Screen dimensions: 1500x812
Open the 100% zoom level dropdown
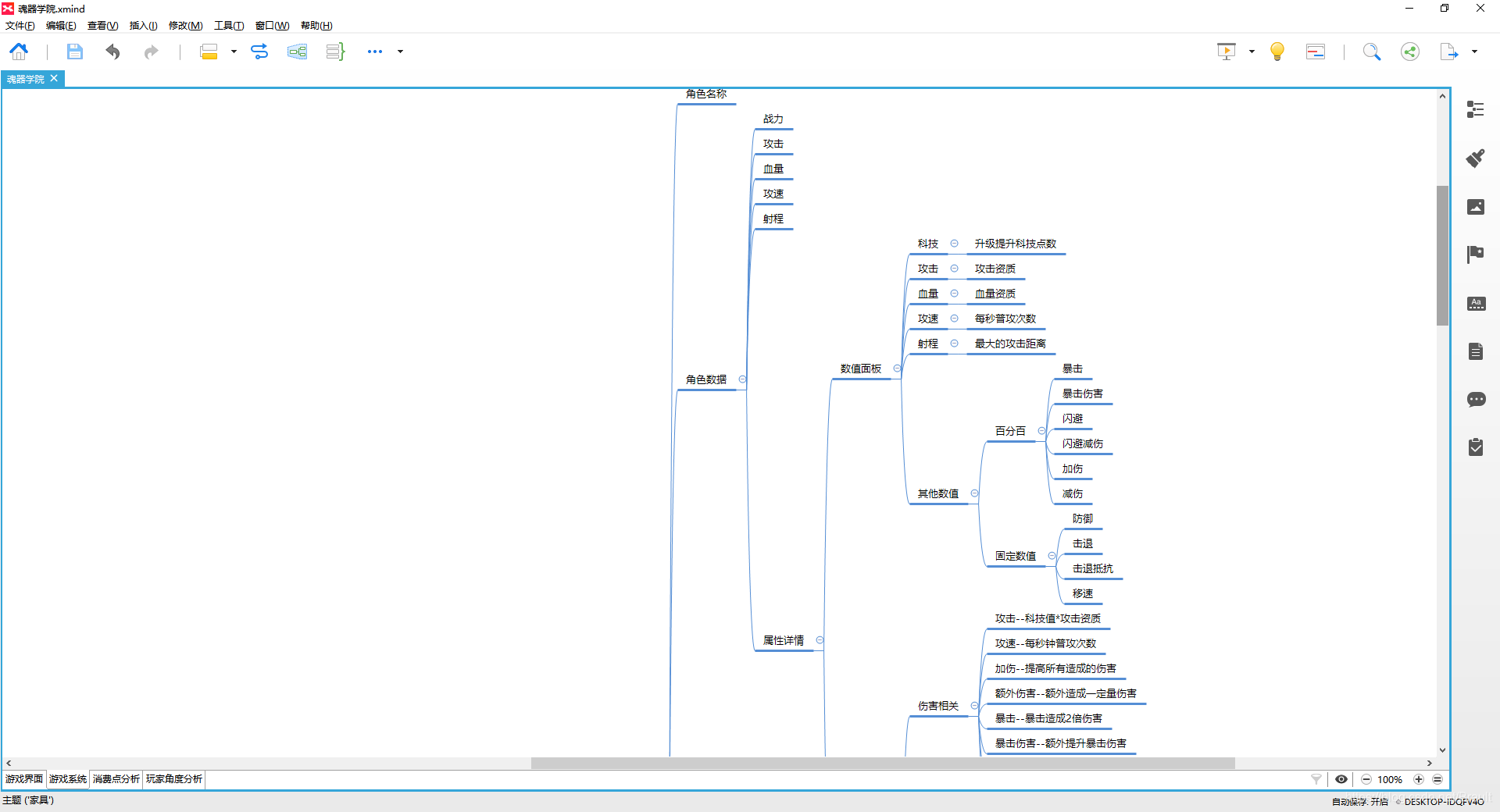point(1390,779)
